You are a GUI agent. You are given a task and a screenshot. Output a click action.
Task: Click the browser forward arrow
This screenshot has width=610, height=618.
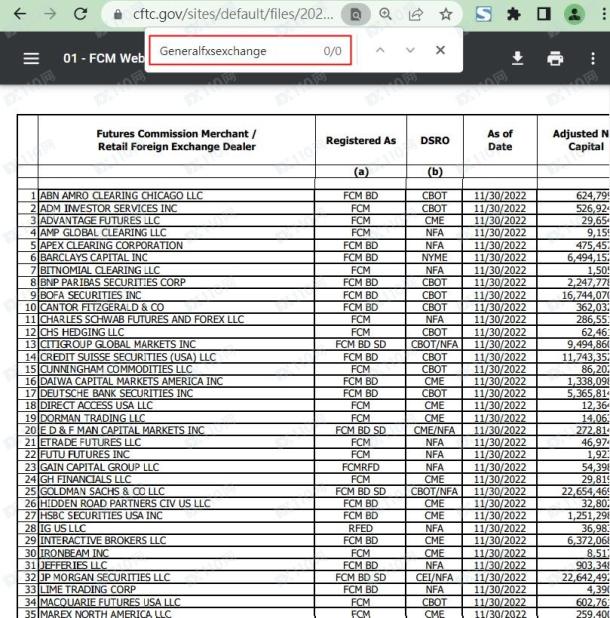click(50, 14)
